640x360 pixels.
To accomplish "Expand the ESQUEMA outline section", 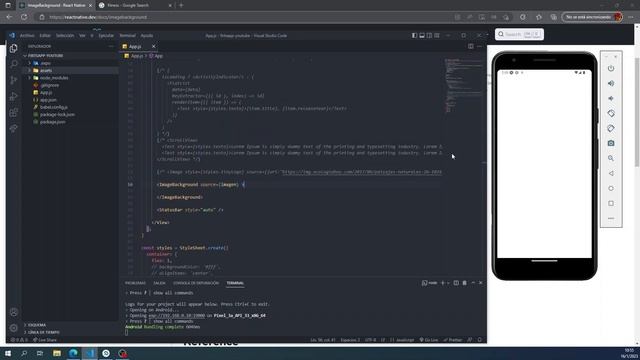I will pyautogui.click(x=37, y=325).
